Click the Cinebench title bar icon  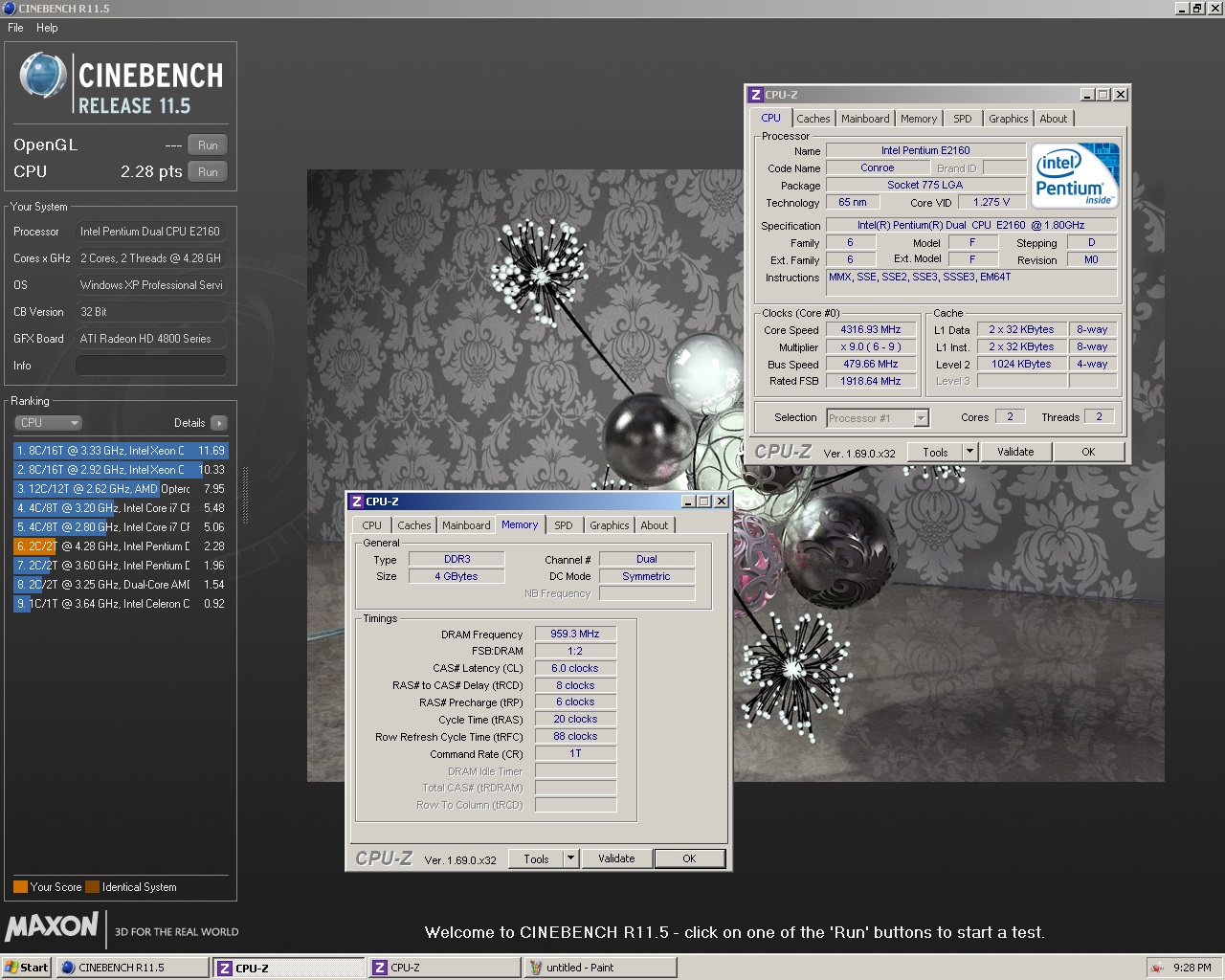(10, 8)
